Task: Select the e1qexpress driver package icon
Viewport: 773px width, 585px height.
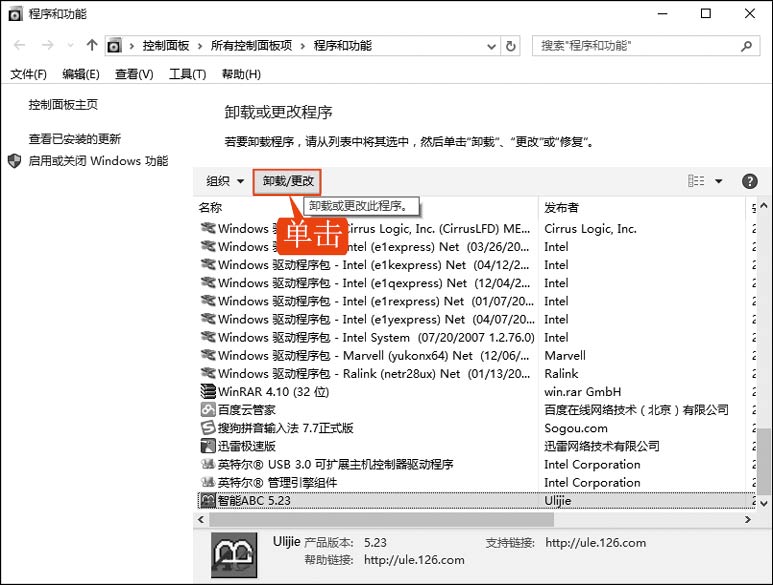Action: pyautogui.click(x=208, y=283)
